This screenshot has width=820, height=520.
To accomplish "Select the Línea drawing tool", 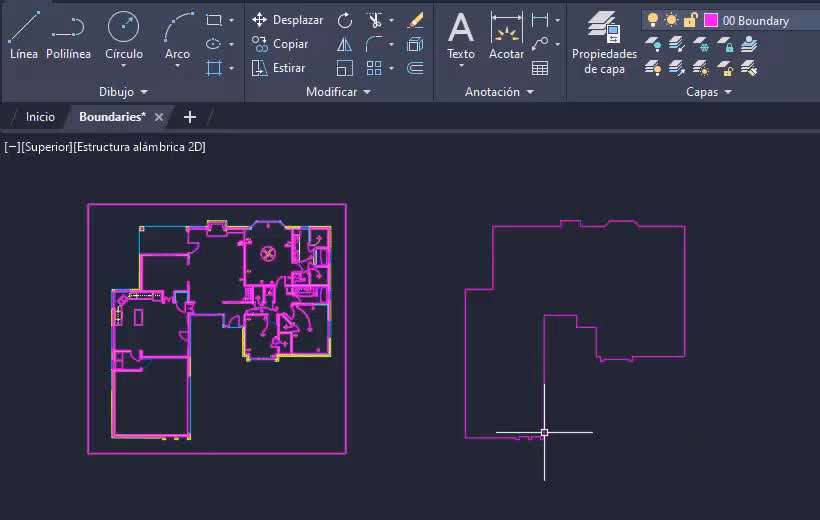I will coord(24,35).
